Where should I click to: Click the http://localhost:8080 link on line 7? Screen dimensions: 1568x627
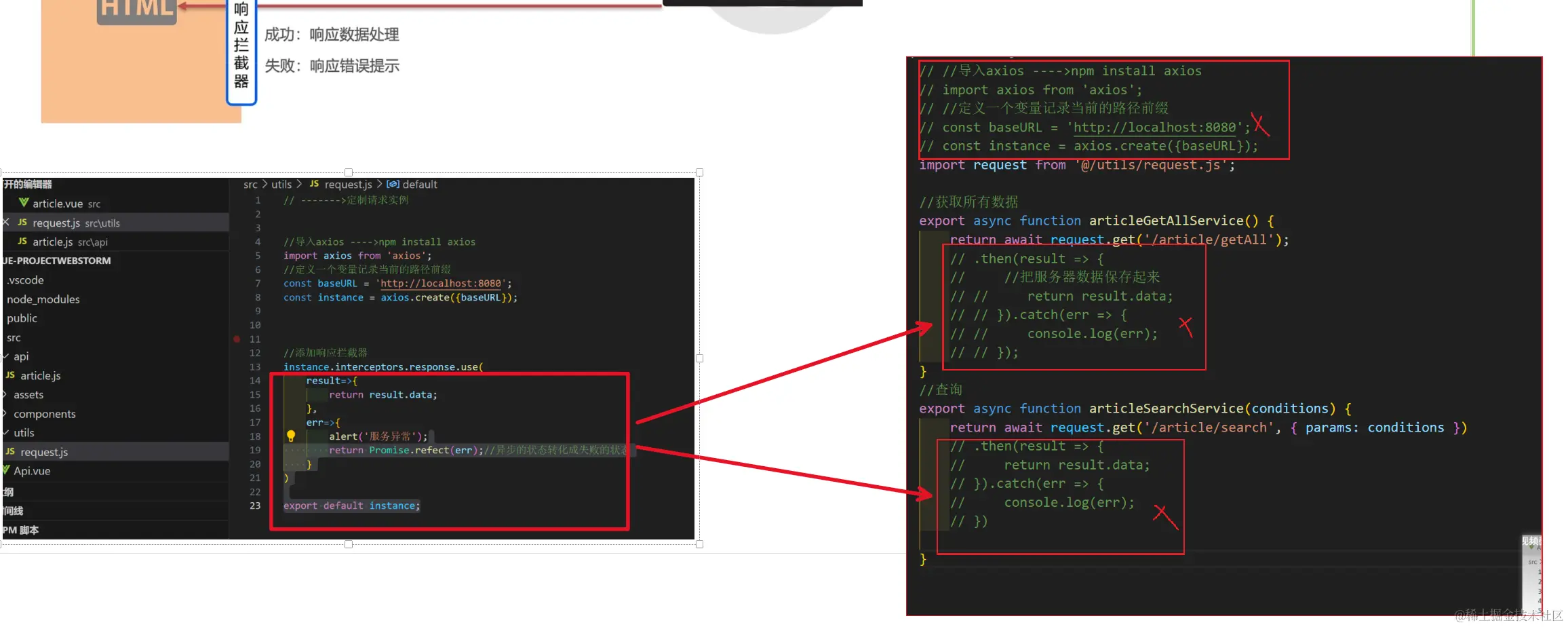tap(441, 284)
